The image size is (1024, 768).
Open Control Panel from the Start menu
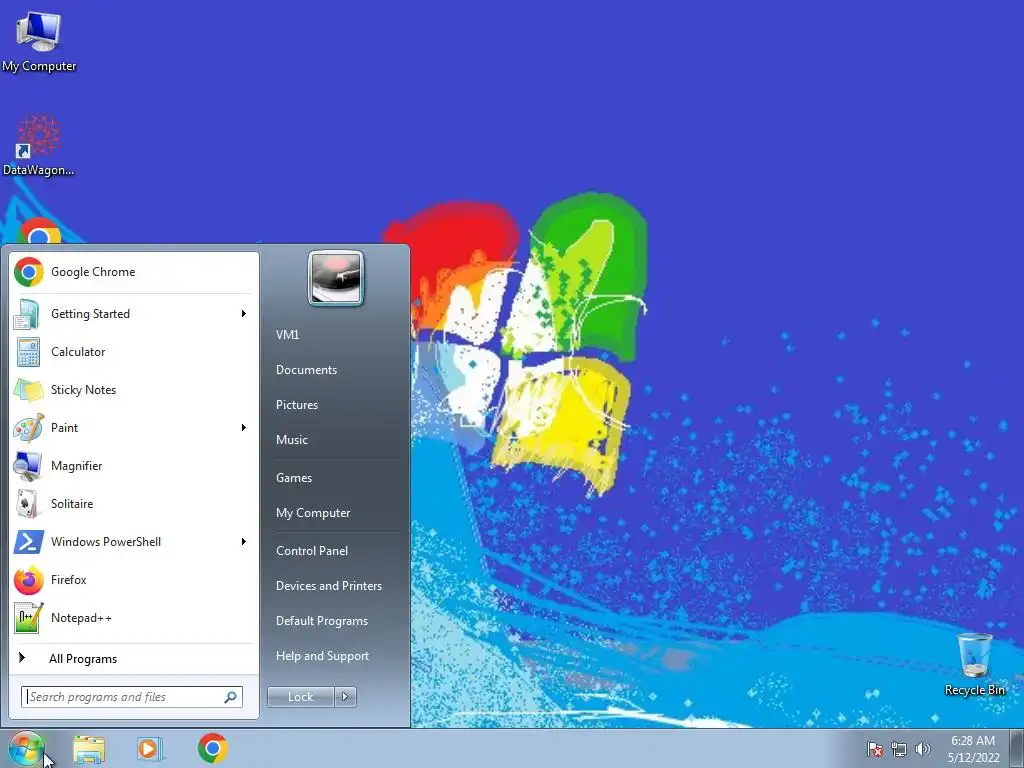[312, 551]
